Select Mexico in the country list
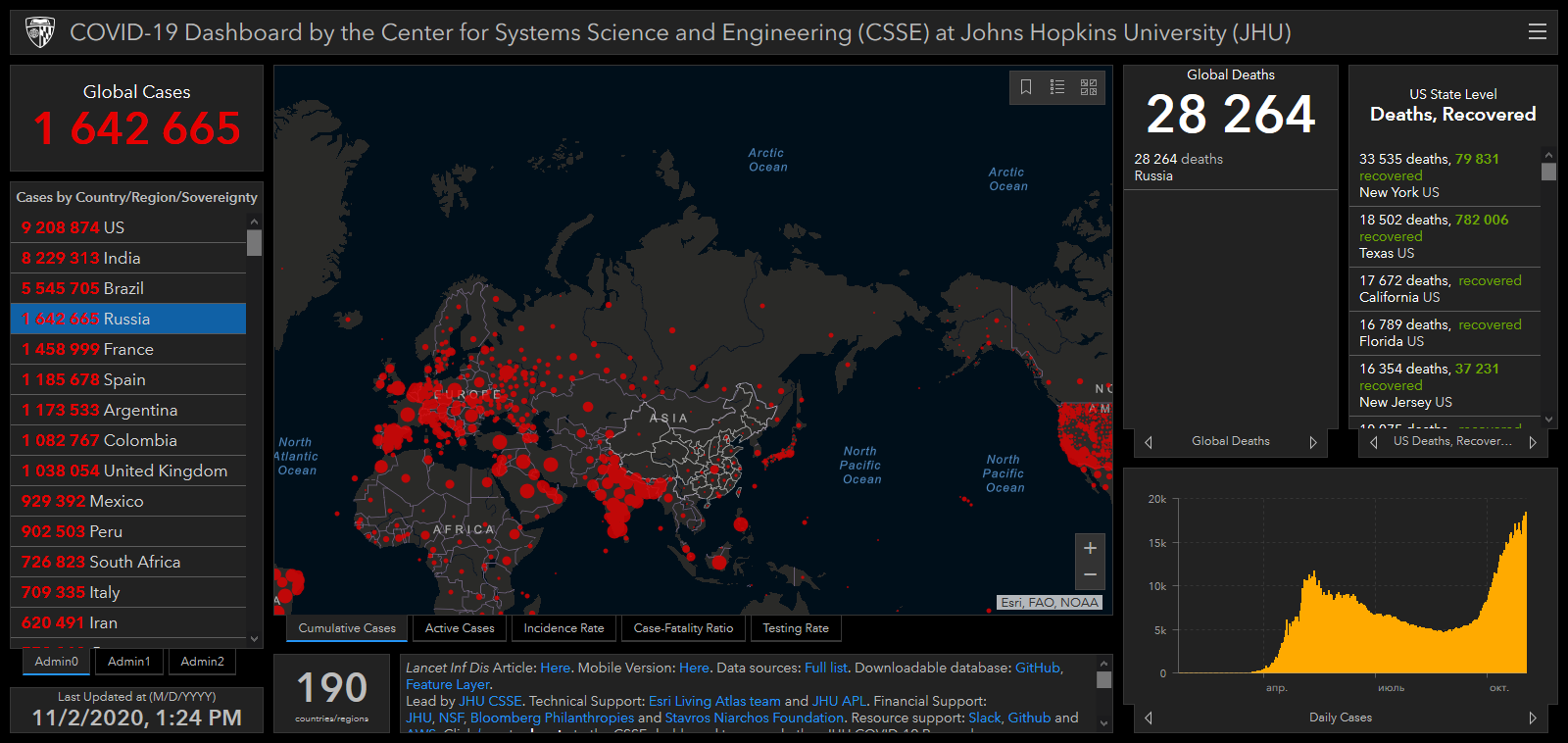This screenshot has width=1568, height=743. point(128,501)
